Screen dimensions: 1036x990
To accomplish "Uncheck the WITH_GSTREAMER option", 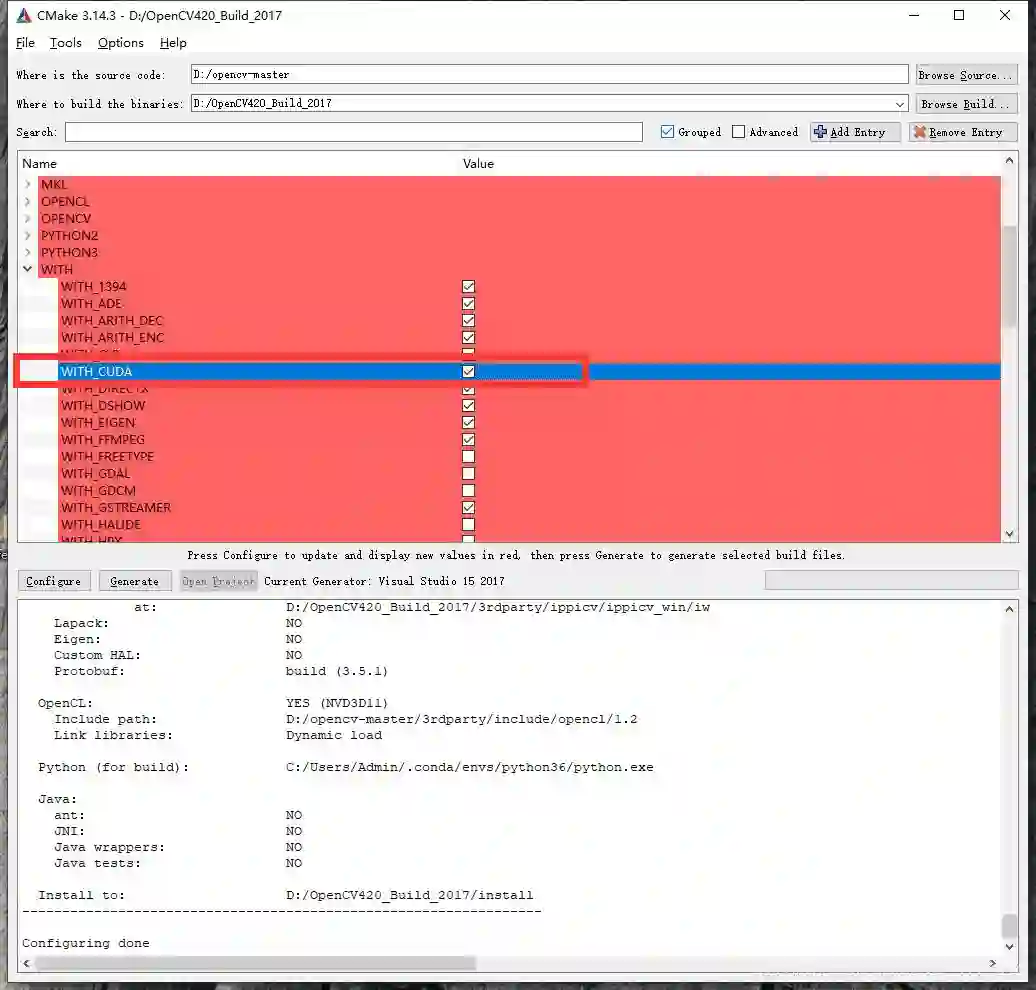I will point(468,508).
